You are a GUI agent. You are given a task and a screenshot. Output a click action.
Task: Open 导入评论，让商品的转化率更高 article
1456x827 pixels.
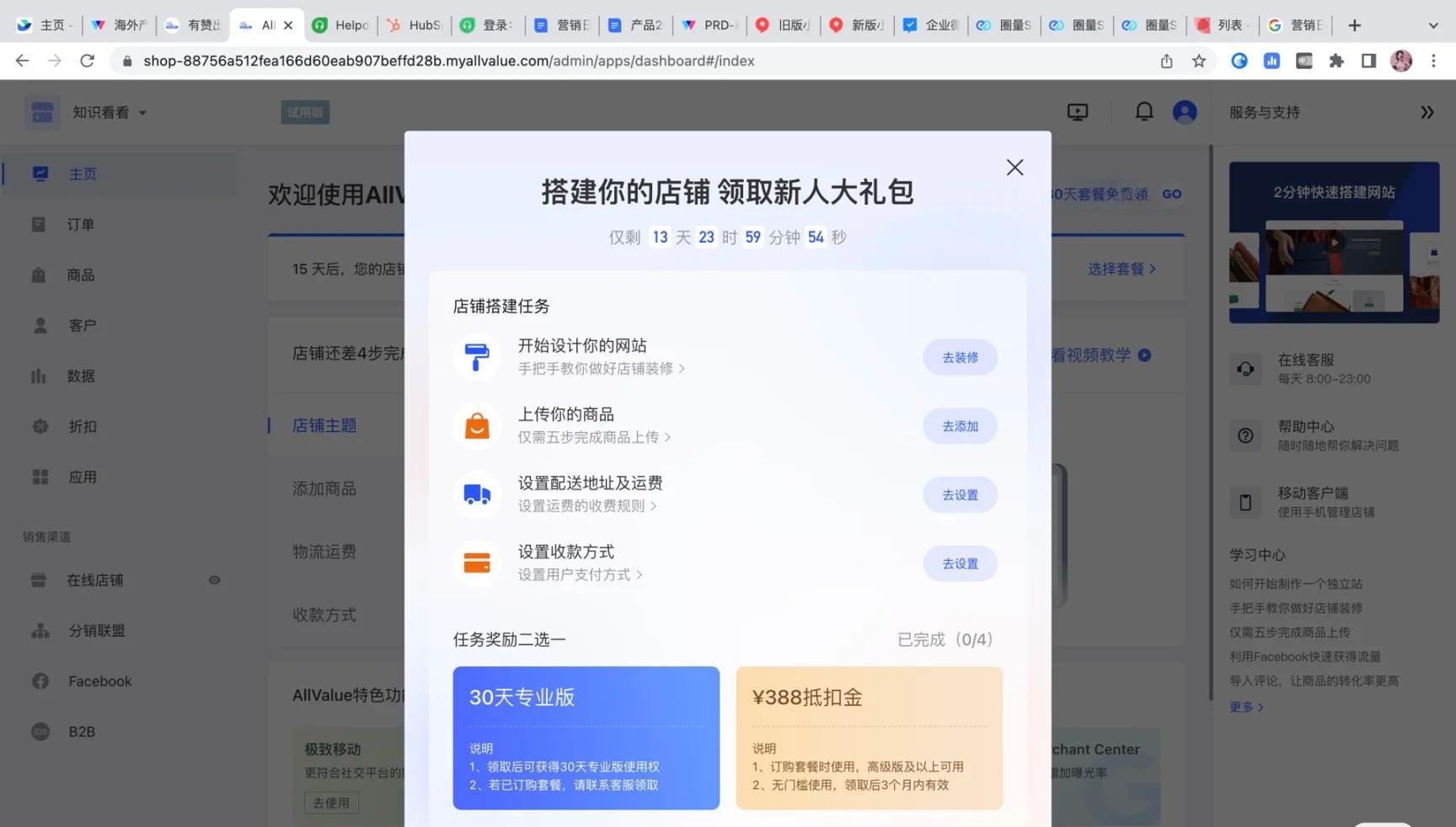point(1314,680)
